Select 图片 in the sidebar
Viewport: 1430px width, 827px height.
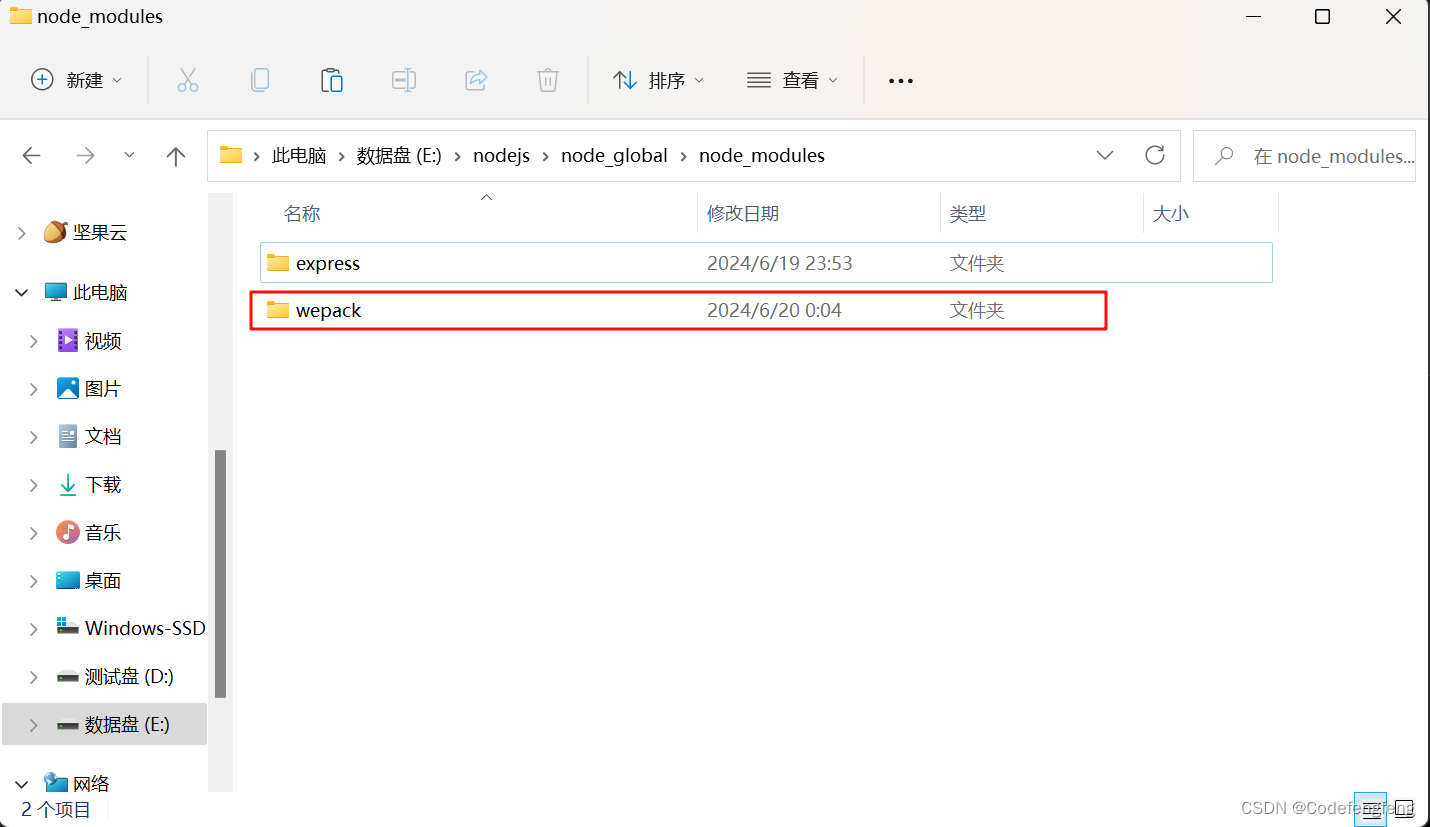(x=103, y=389)
